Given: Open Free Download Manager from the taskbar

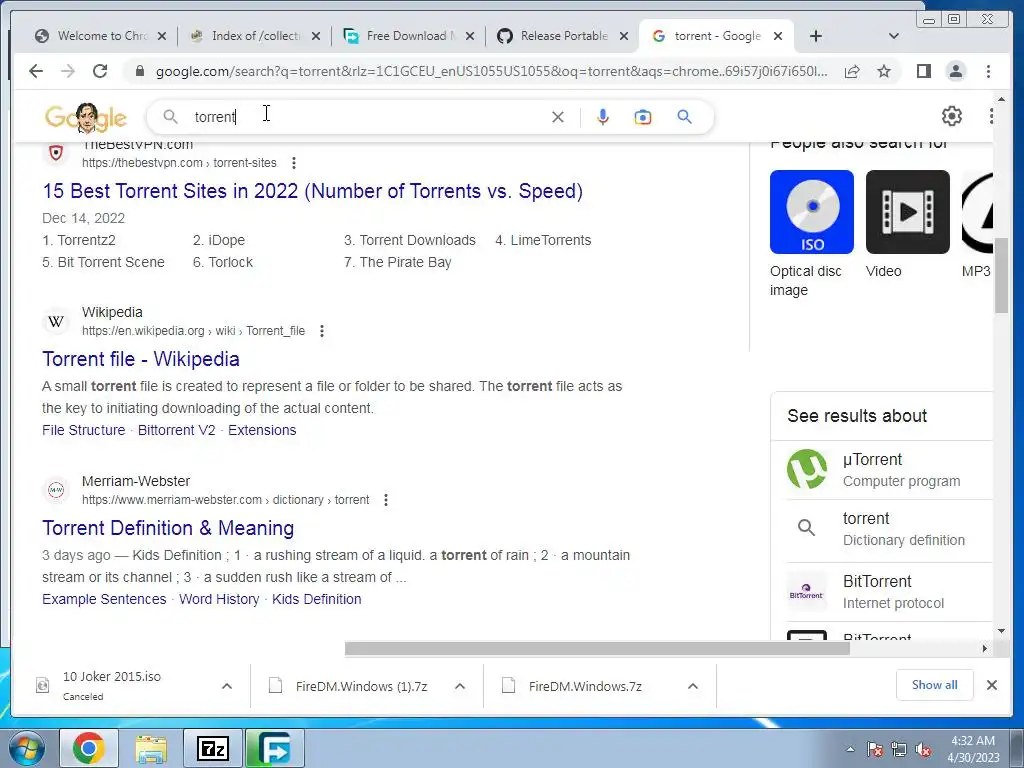Looking at the screenshot, I should 274,748.
